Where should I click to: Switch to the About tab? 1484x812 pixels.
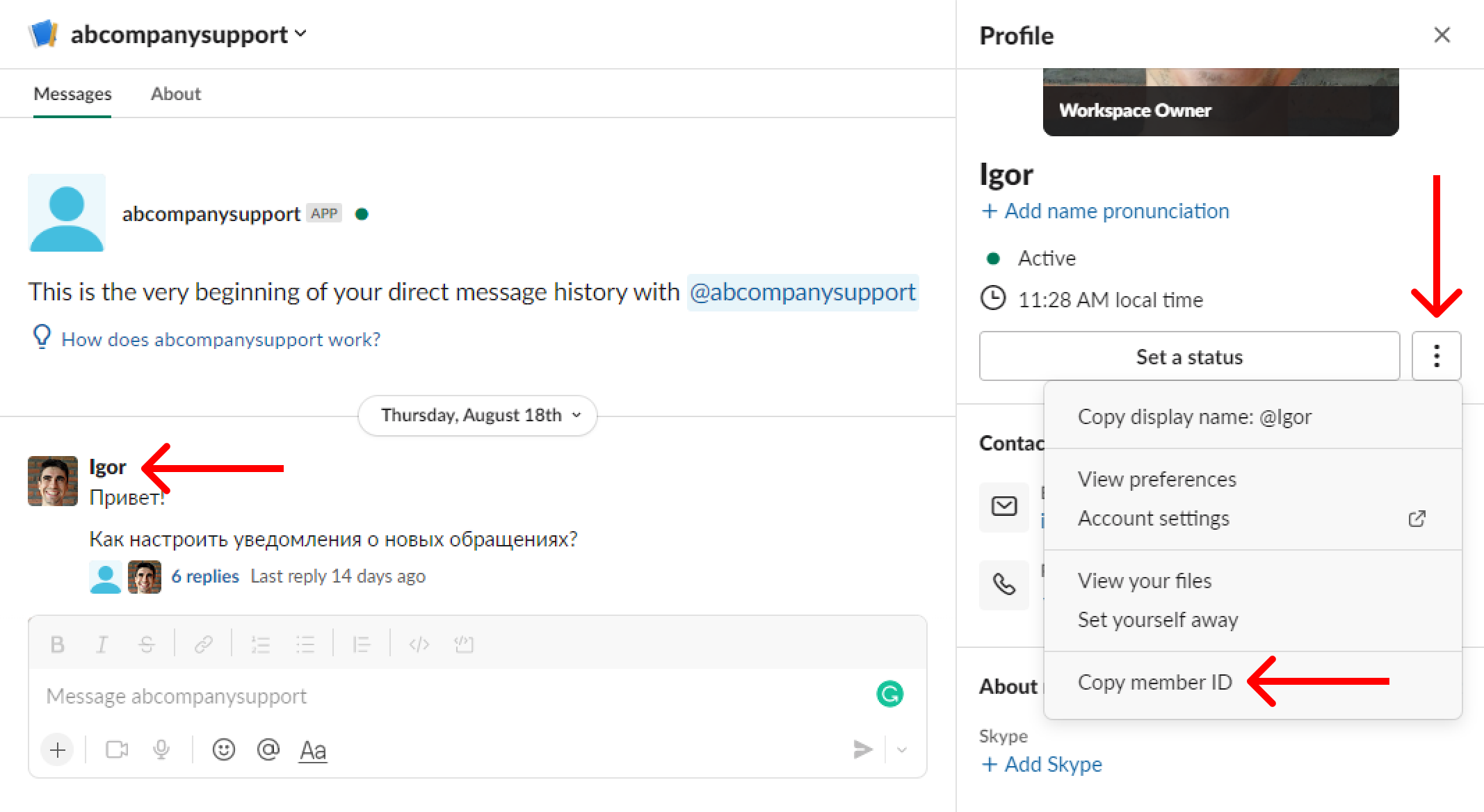click(176, 94)
